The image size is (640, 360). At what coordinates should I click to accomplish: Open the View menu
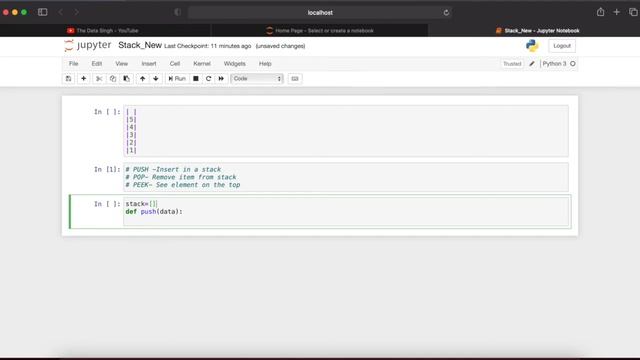tap(121, 64)
